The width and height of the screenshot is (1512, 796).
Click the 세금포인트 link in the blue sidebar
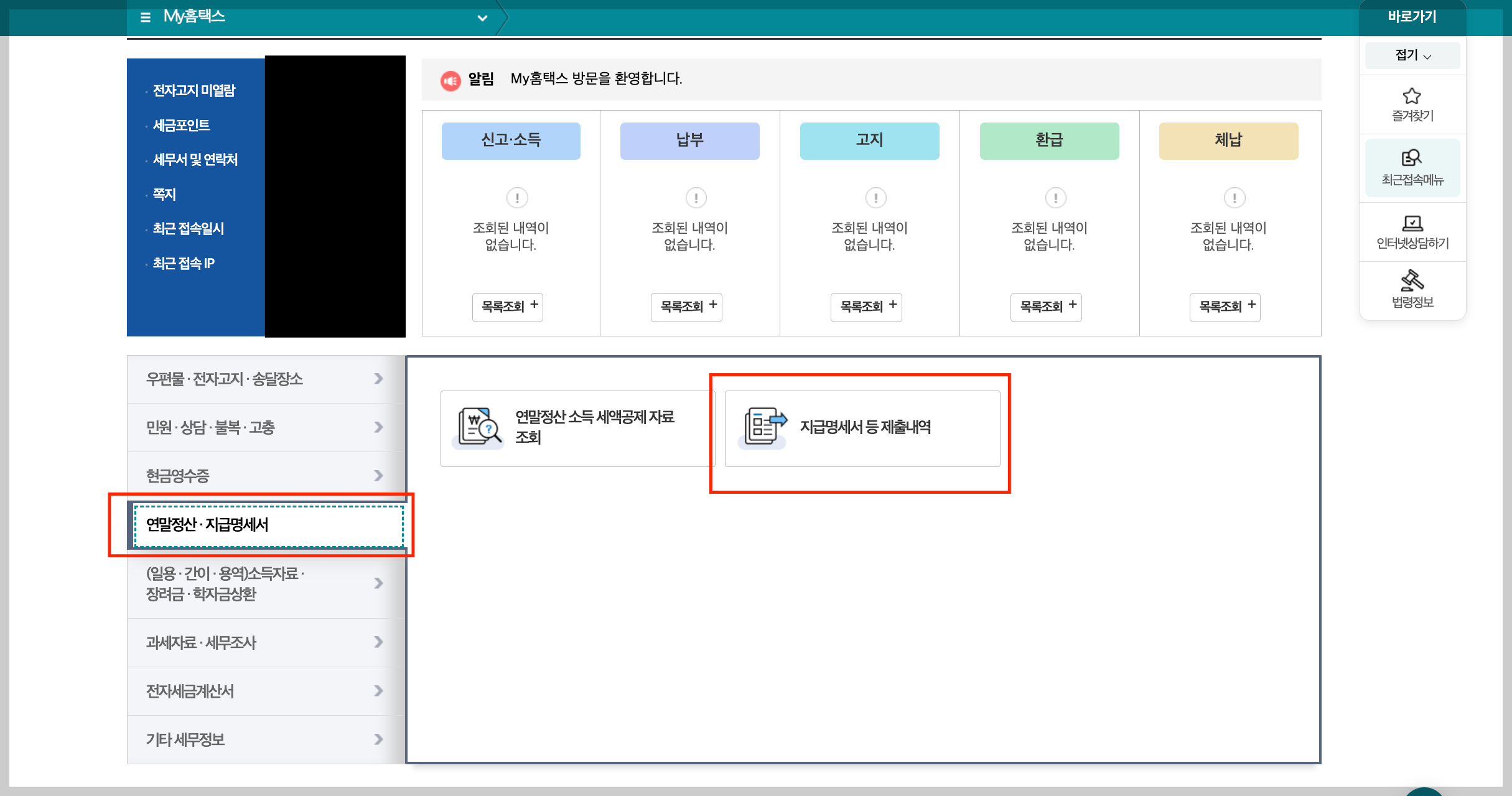pos(182,124)
